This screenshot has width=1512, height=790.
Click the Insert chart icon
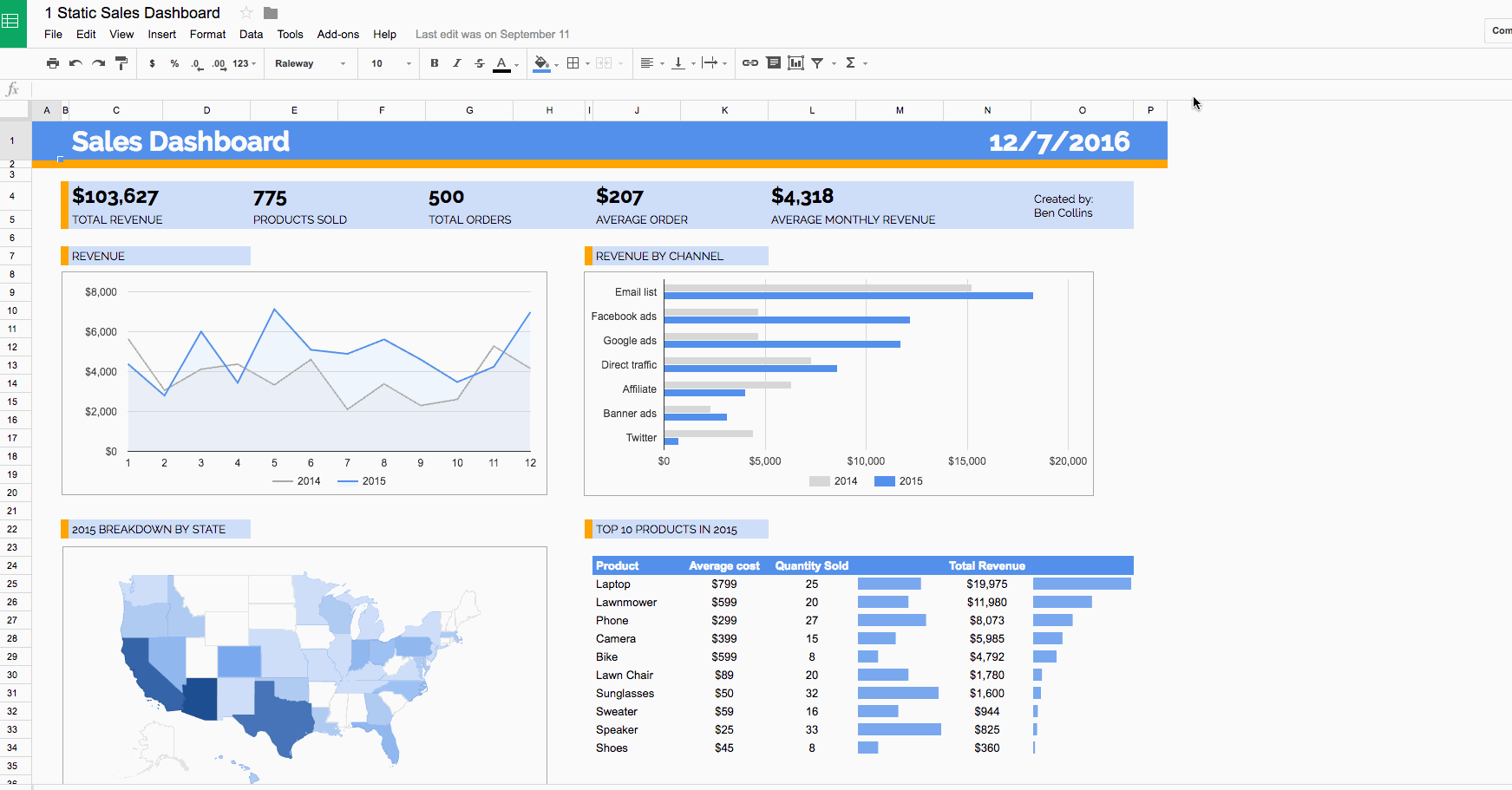tap(795, 63)
